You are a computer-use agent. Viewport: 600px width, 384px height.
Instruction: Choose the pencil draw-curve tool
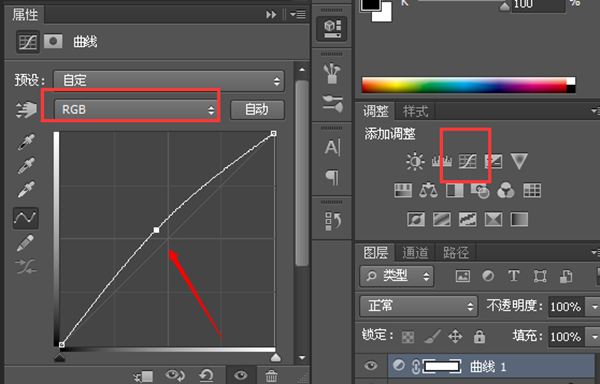25,242
